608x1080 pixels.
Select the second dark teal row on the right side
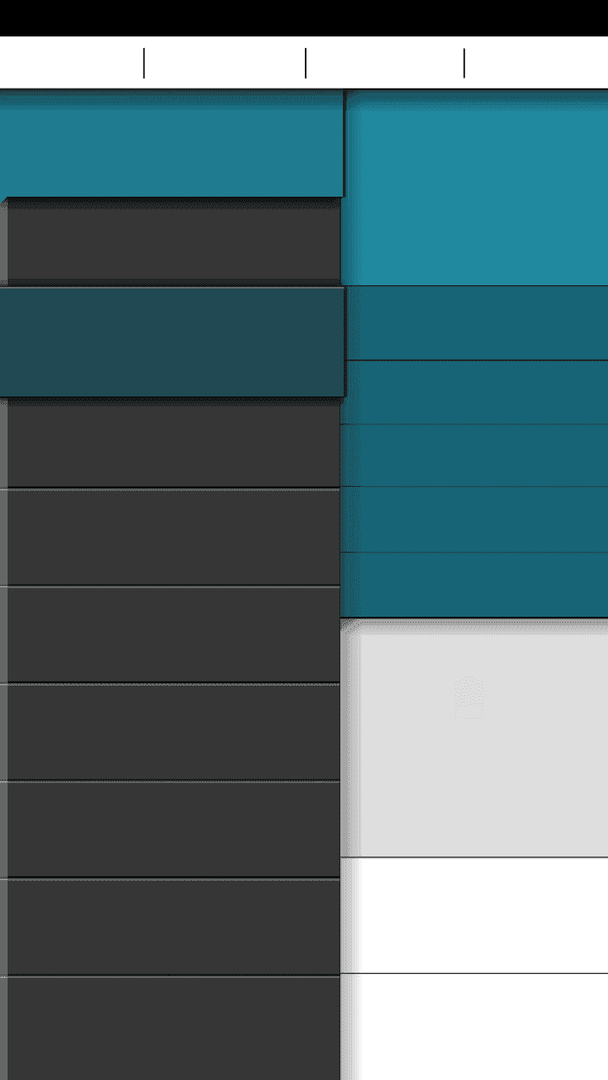click(475, 392)
